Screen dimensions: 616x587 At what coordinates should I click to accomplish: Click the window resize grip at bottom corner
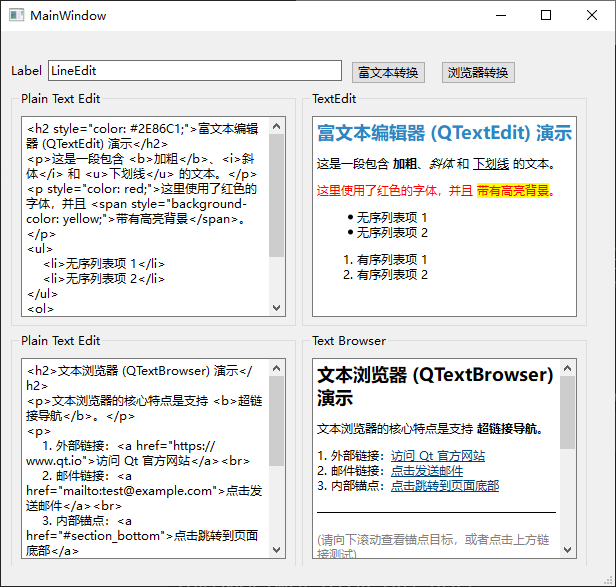click(x=610, y=581)
